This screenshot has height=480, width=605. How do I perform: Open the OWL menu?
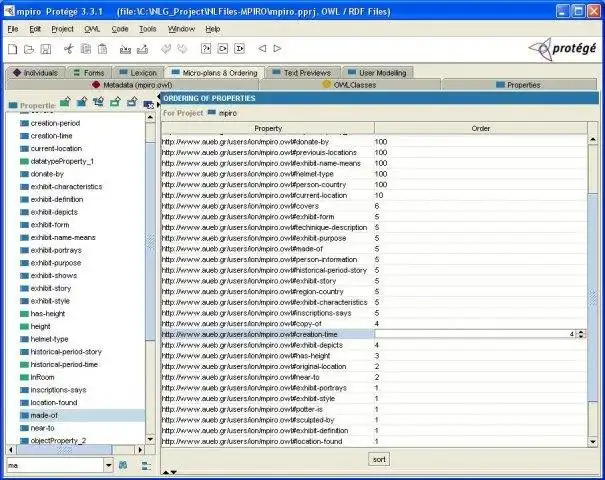tap(92, 29)
